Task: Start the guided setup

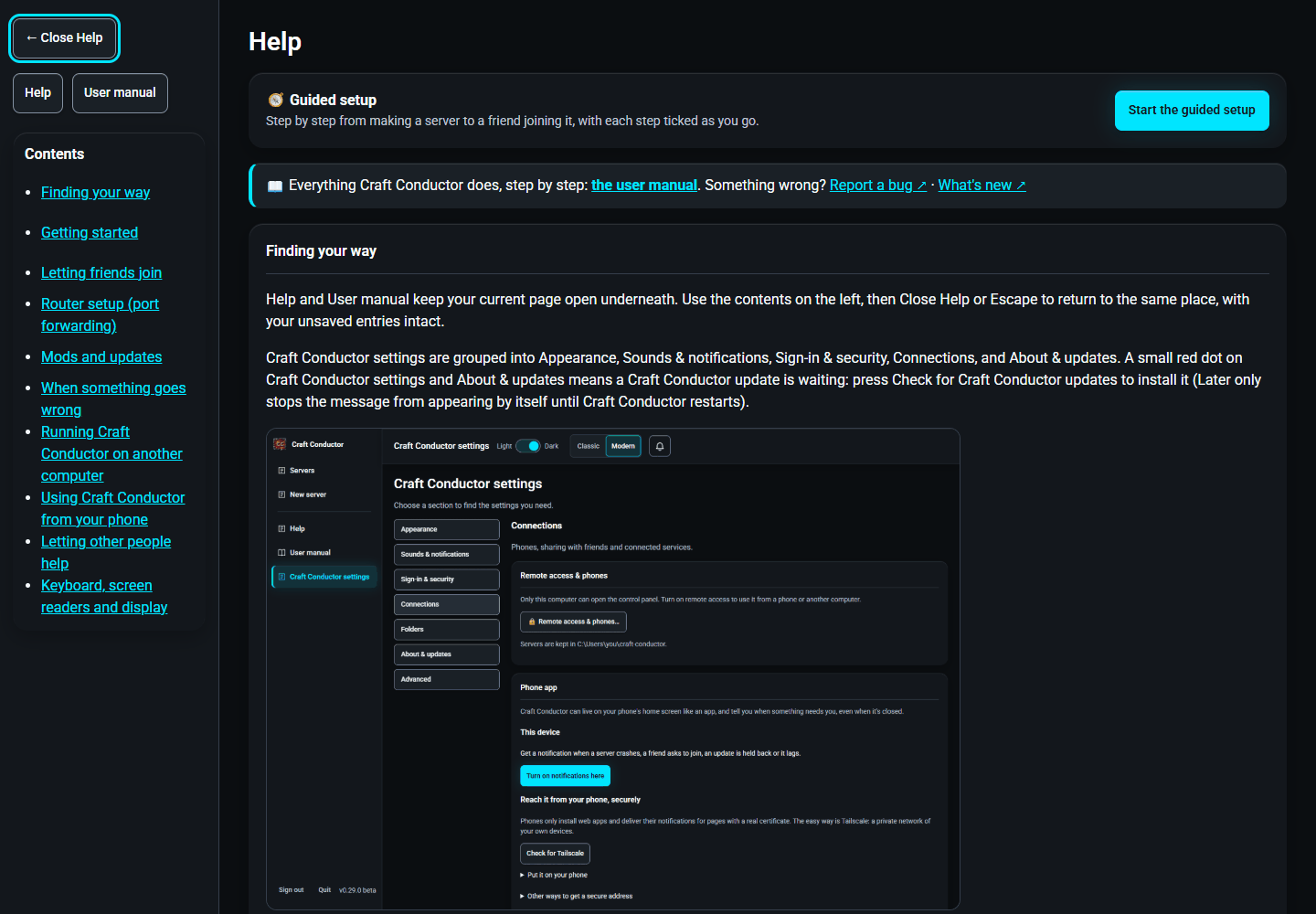Action: pyautogui.click(x=1192, y=111)
